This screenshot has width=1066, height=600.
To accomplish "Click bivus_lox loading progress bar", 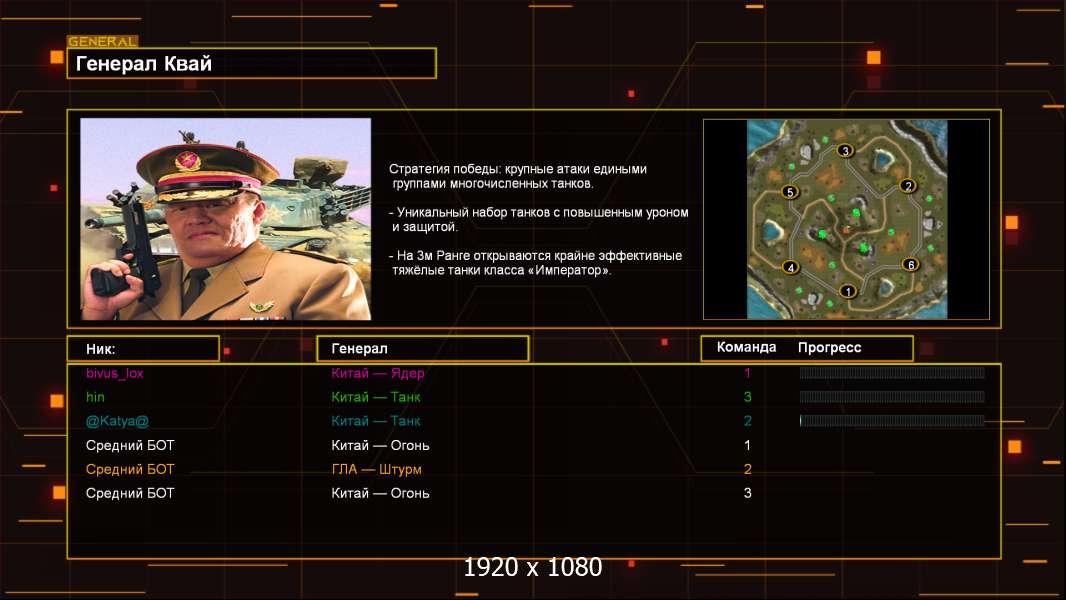I will [x=892, y=372].
